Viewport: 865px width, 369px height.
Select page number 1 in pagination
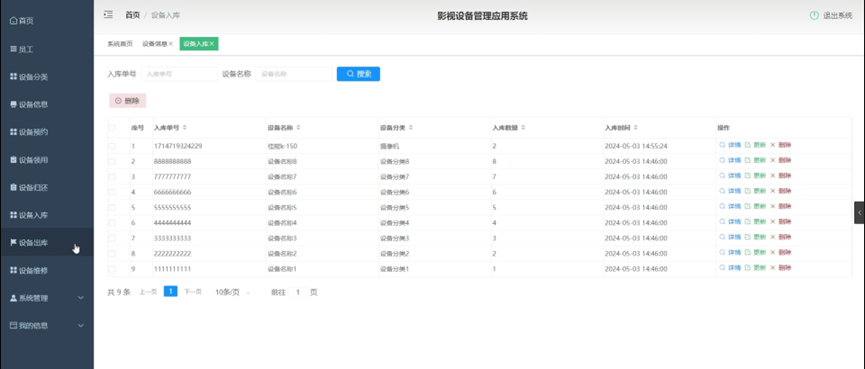click(170, 291)
